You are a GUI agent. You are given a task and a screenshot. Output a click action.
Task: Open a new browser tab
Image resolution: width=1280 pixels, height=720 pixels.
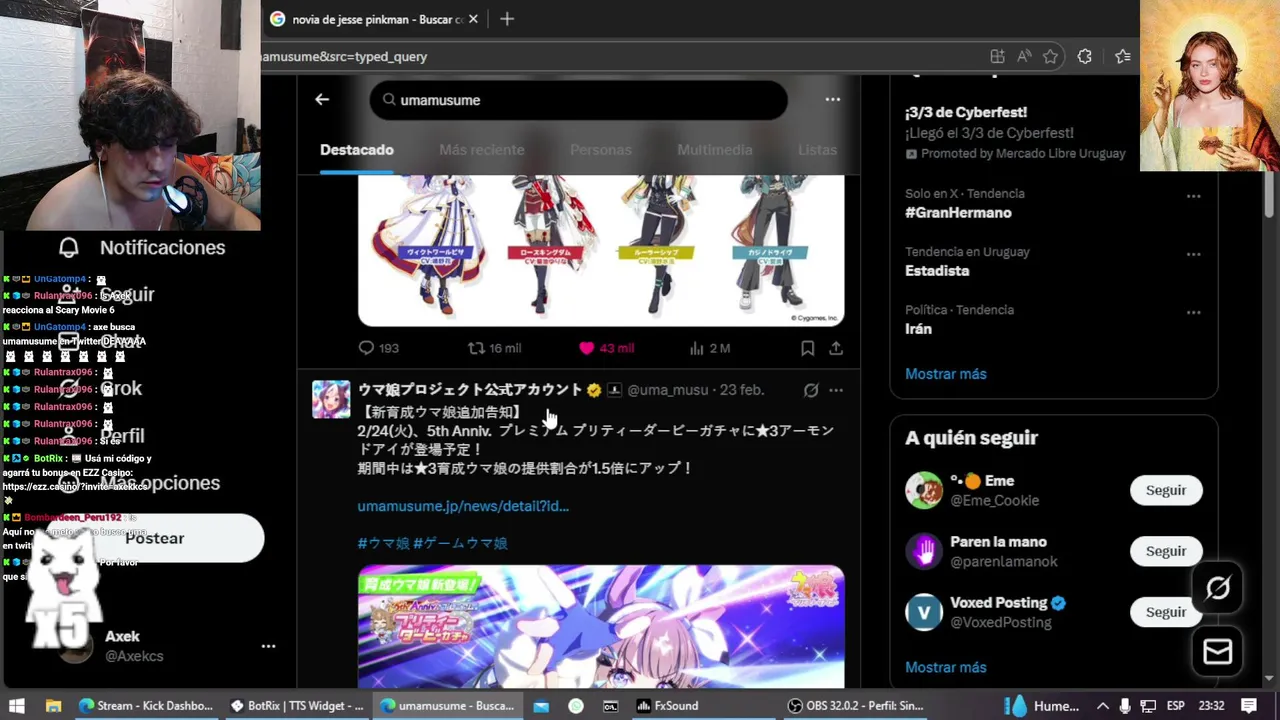[x=507, y=19]
